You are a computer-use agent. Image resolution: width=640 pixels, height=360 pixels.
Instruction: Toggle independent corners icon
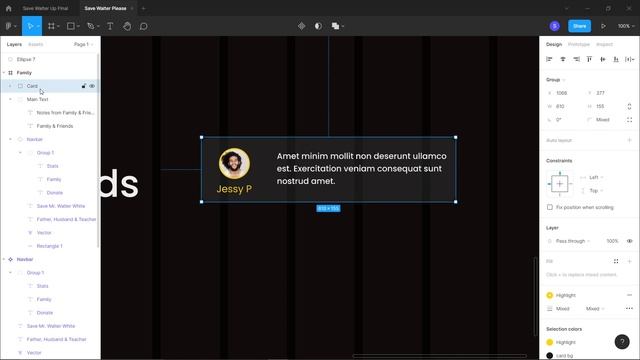629,120
